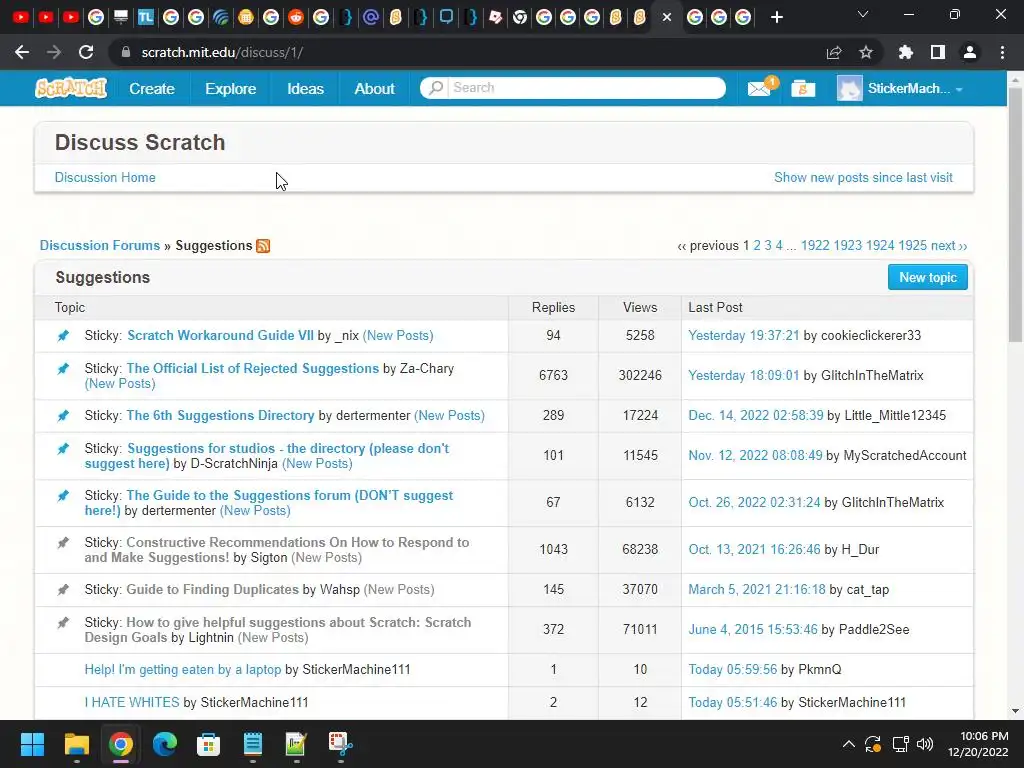Reload the page
The height and width of the screenshot is (768, 1024).
coord(86,52)
